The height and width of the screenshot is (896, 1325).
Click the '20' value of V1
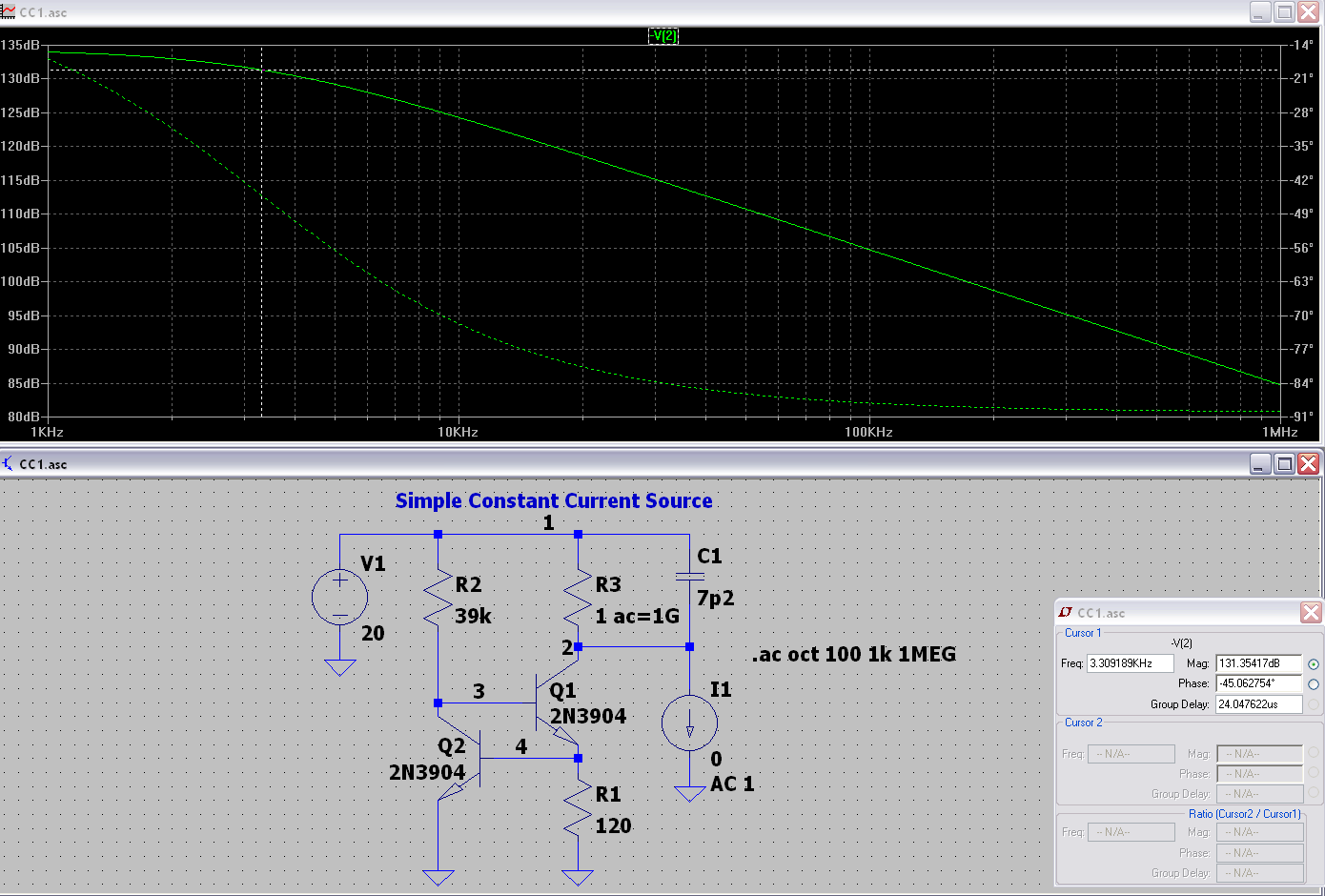coord(373,633)
